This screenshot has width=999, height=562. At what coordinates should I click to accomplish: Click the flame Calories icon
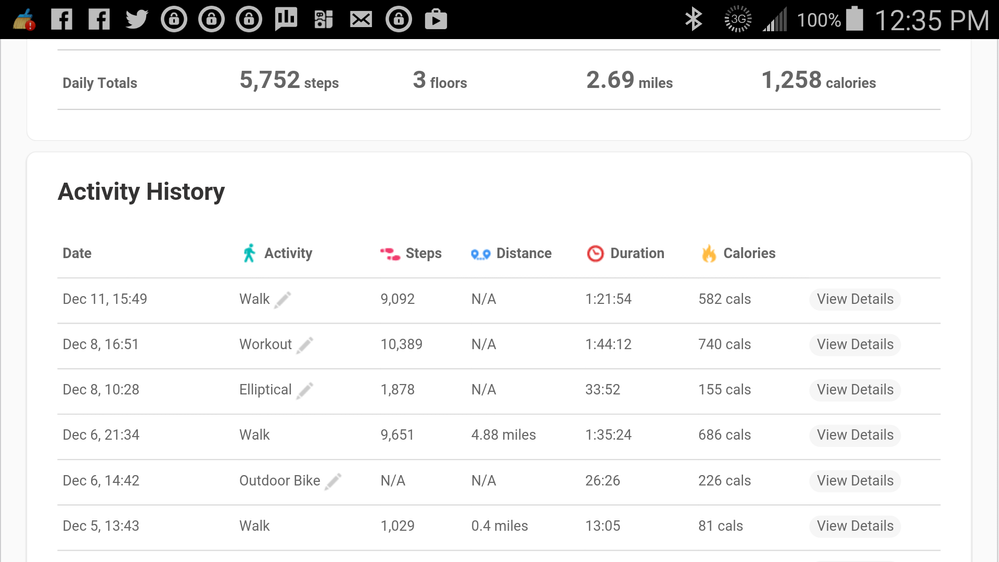point(708,254)
